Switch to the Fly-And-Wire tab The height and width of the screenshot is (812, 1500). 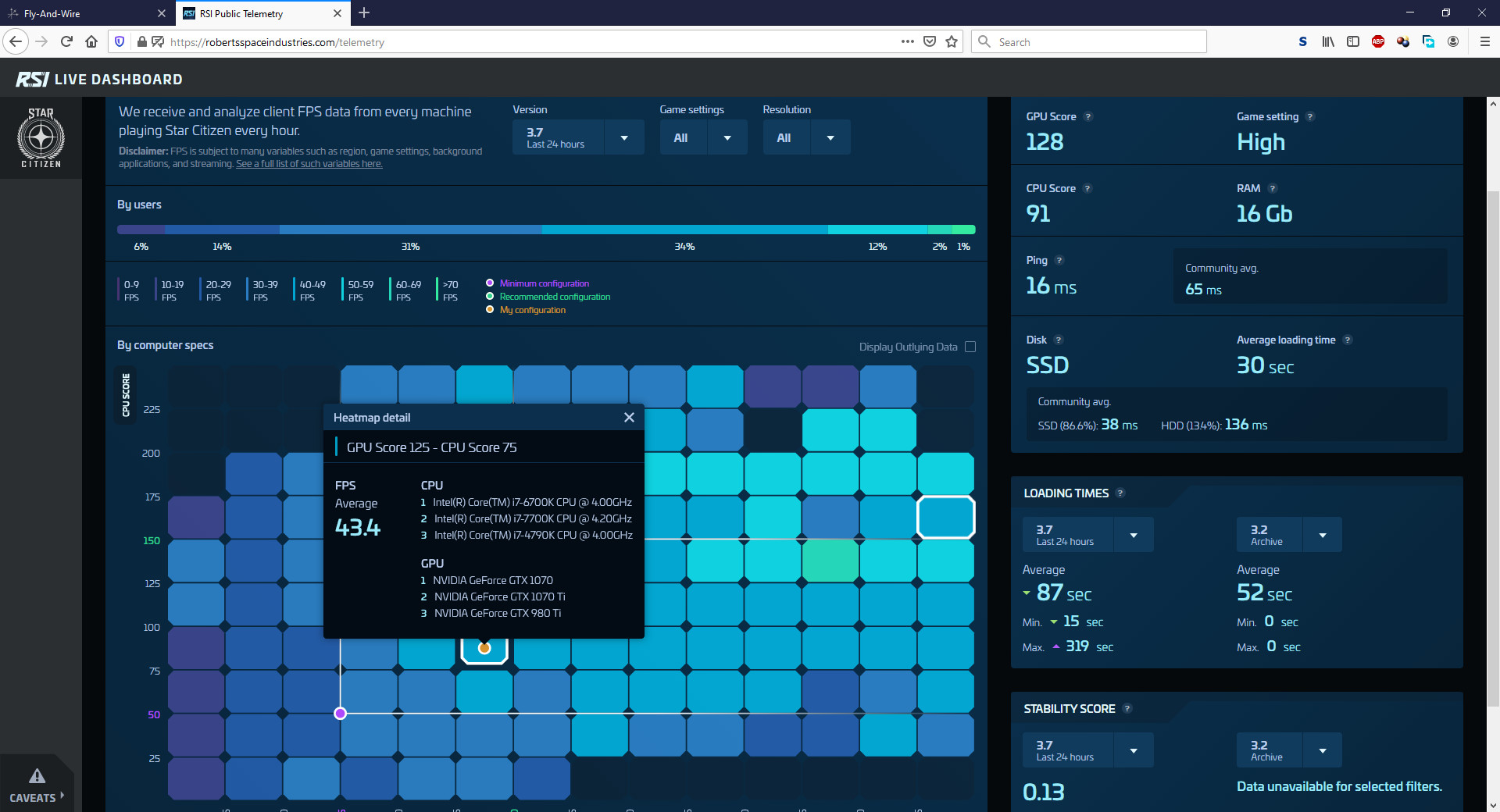78,13
